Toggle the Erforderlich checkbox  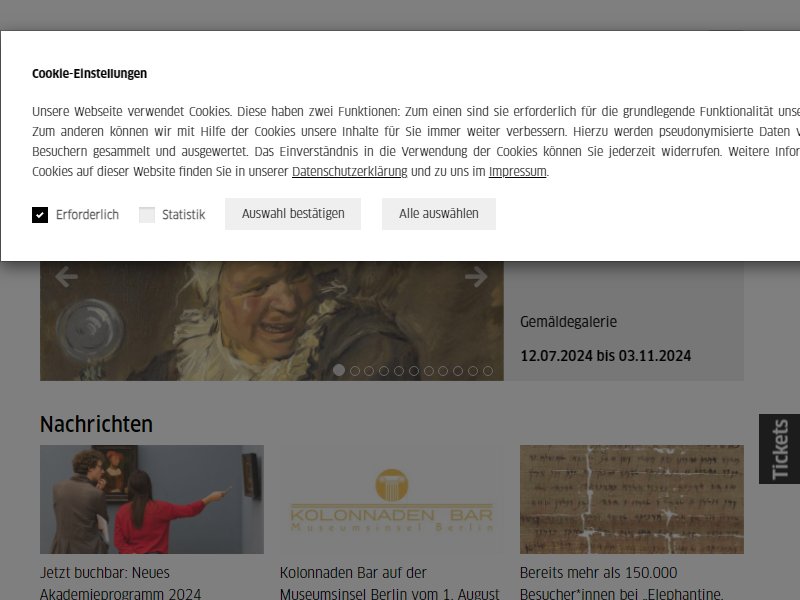[x=40, y=215]
